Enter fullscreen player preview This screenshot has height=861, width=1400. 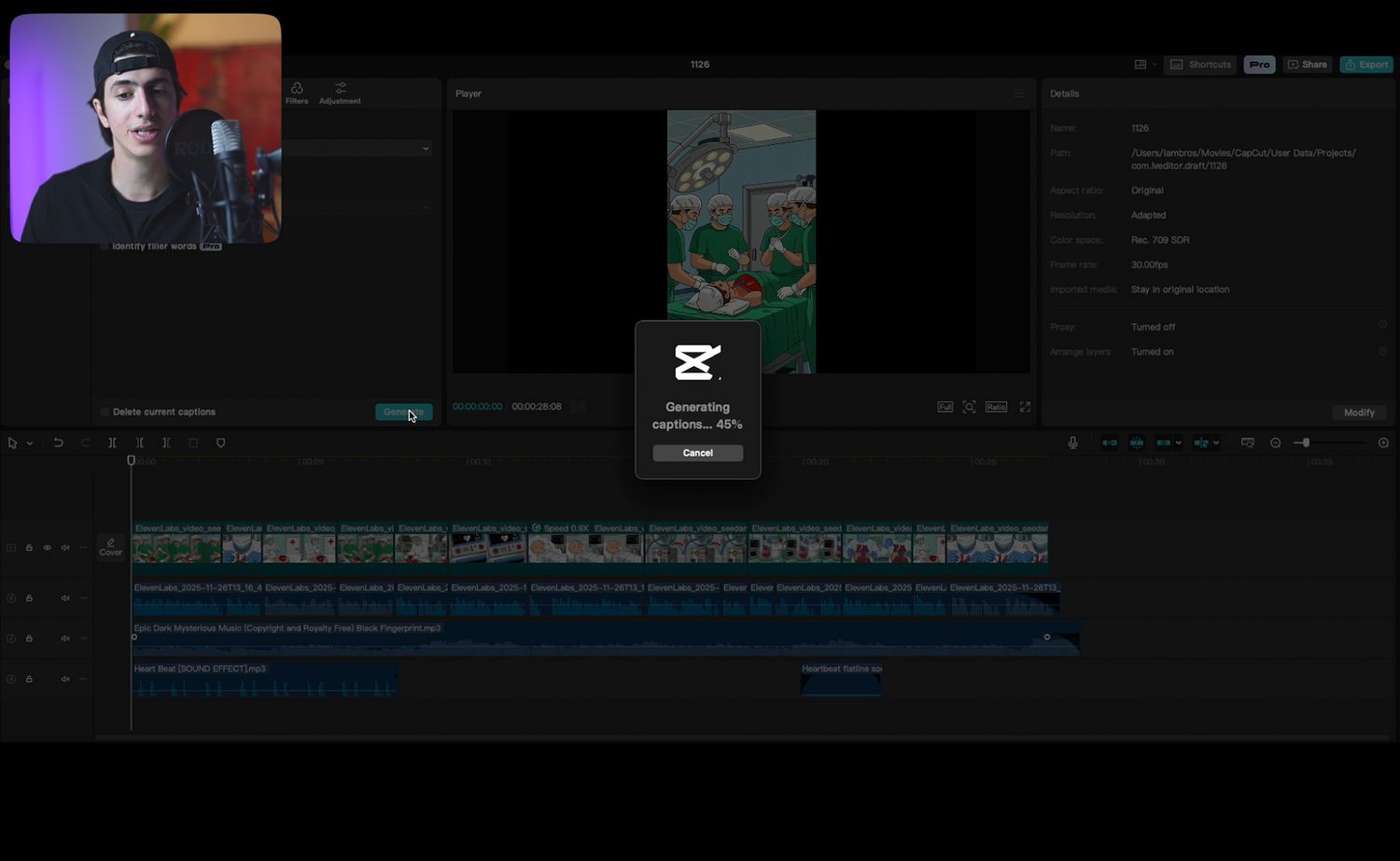pos(1025,407)
